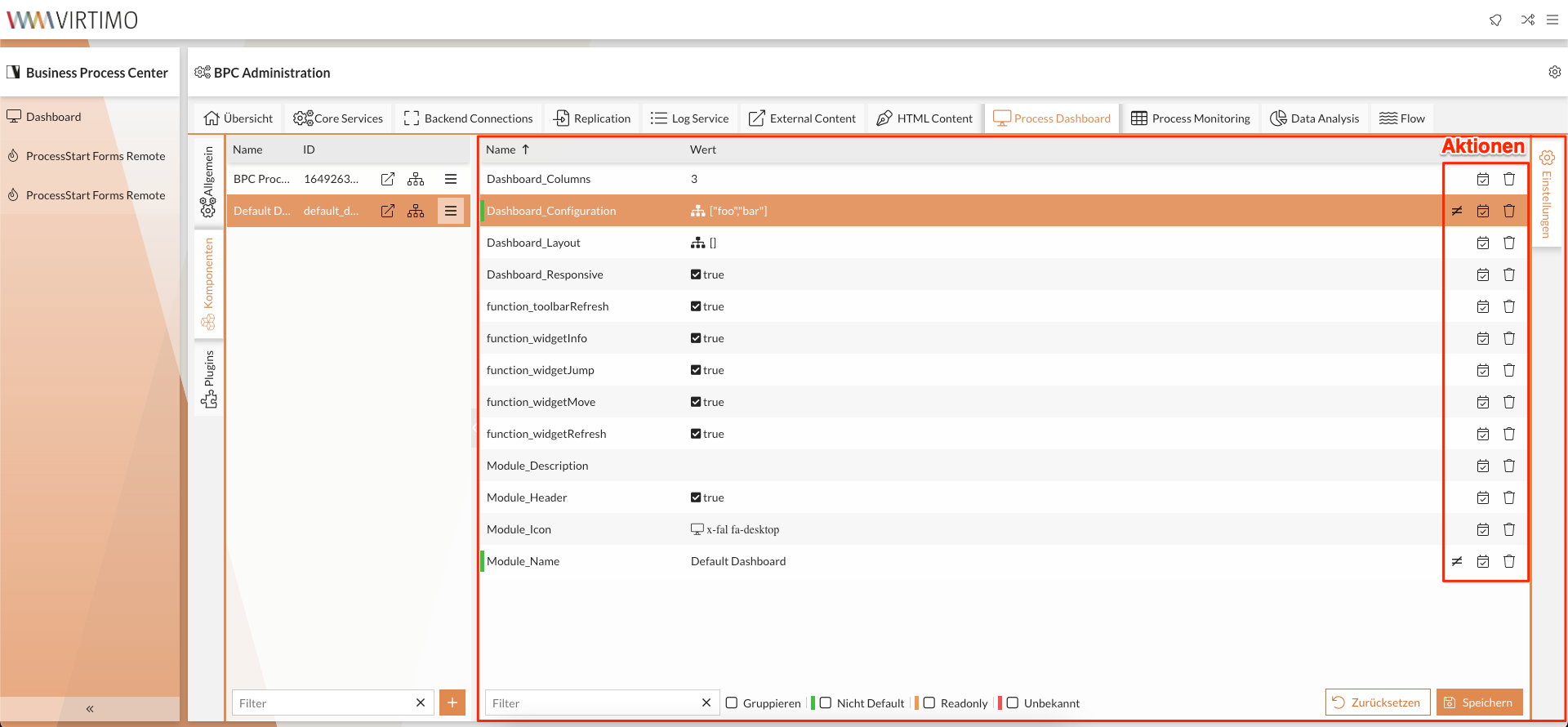
Task: Click the shuffle icon in header
Action: coord(1527,20)
